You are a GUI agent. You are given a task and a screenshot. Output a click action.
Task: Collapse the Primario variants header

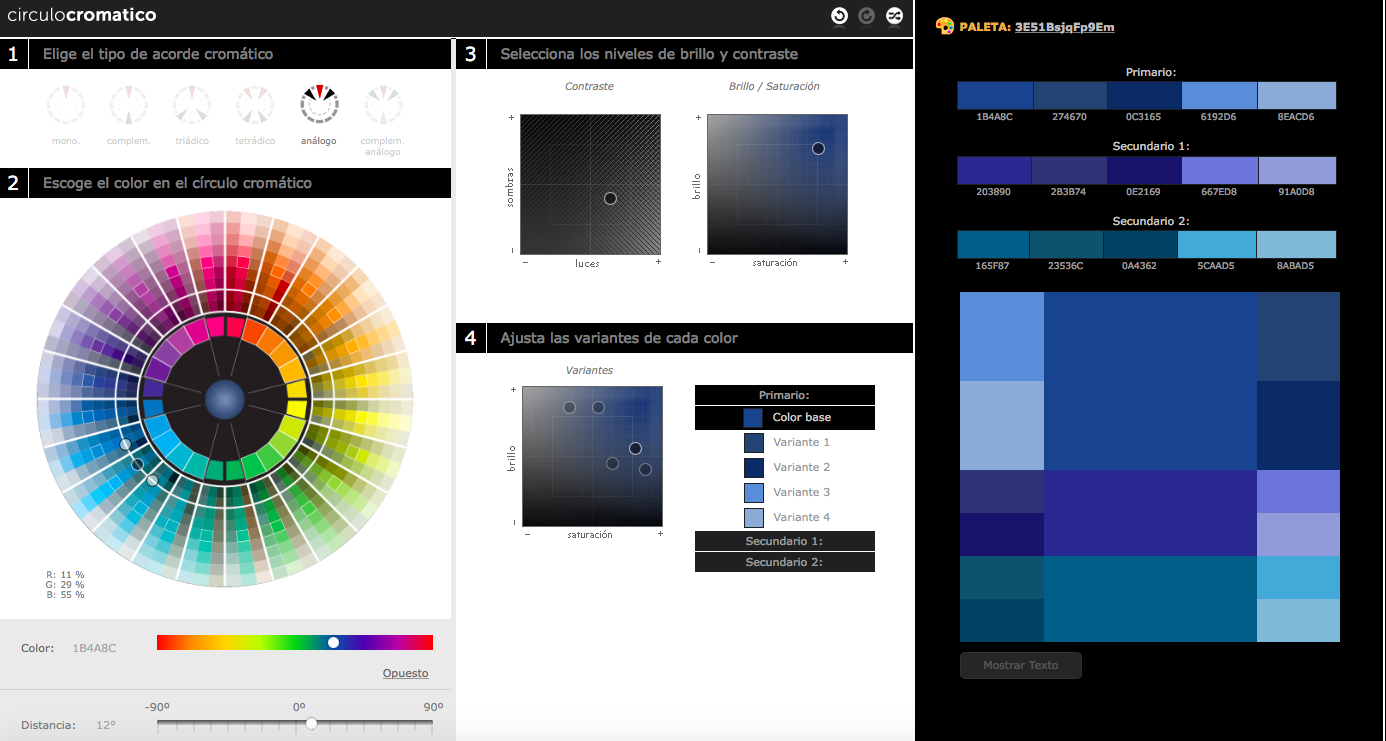785,395
